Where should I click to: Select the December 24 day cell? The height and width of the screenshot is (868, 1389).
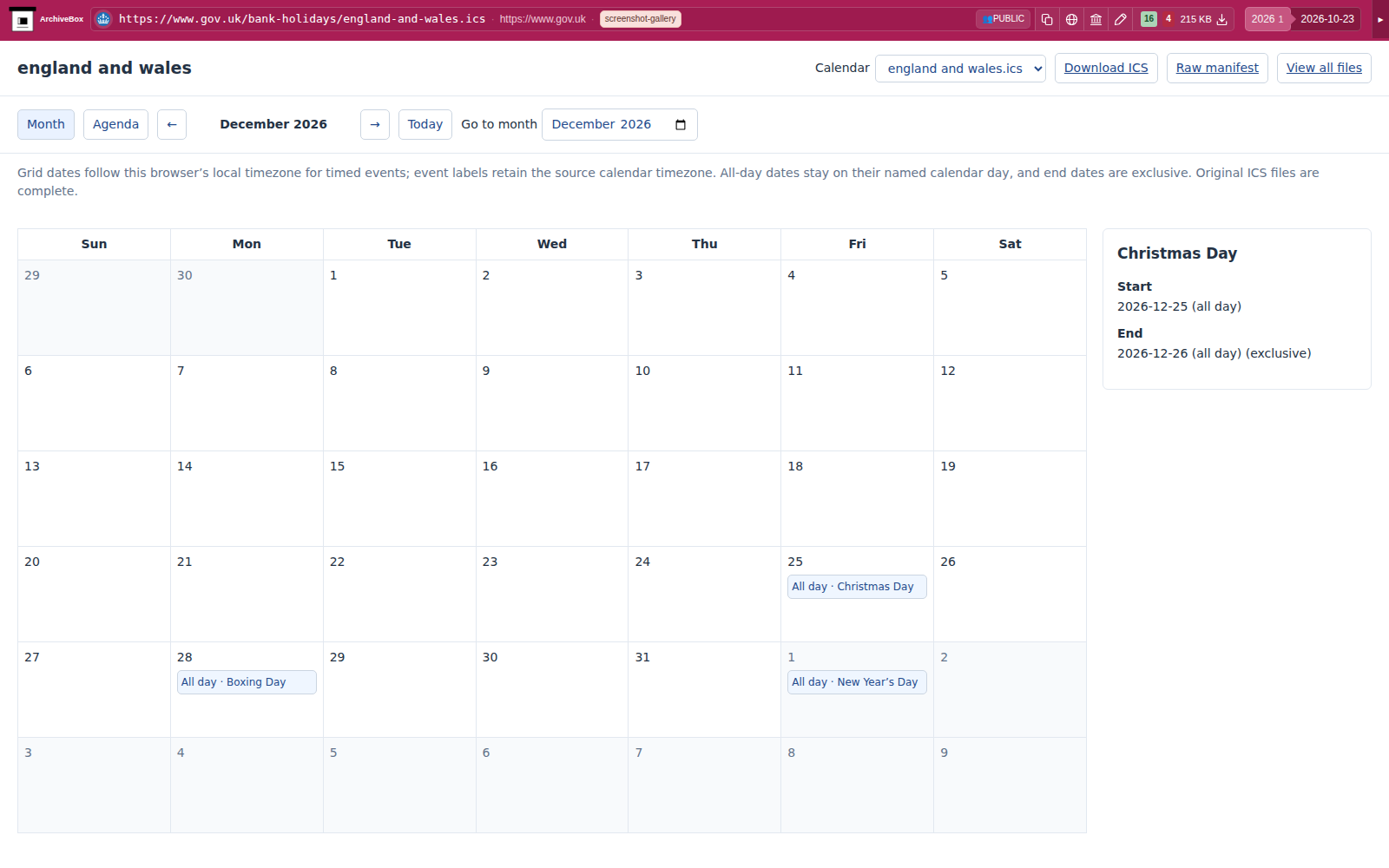704,594
